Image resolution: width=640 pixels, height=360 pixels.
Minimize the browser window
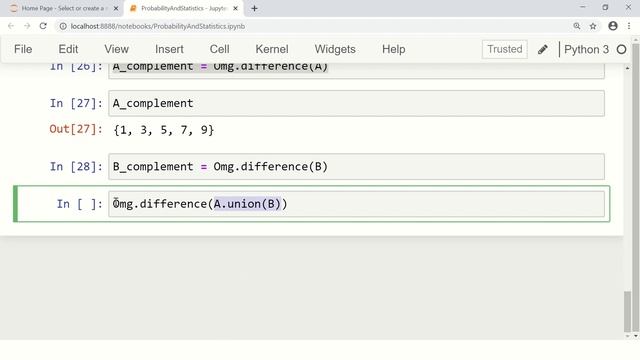[583, 7]
